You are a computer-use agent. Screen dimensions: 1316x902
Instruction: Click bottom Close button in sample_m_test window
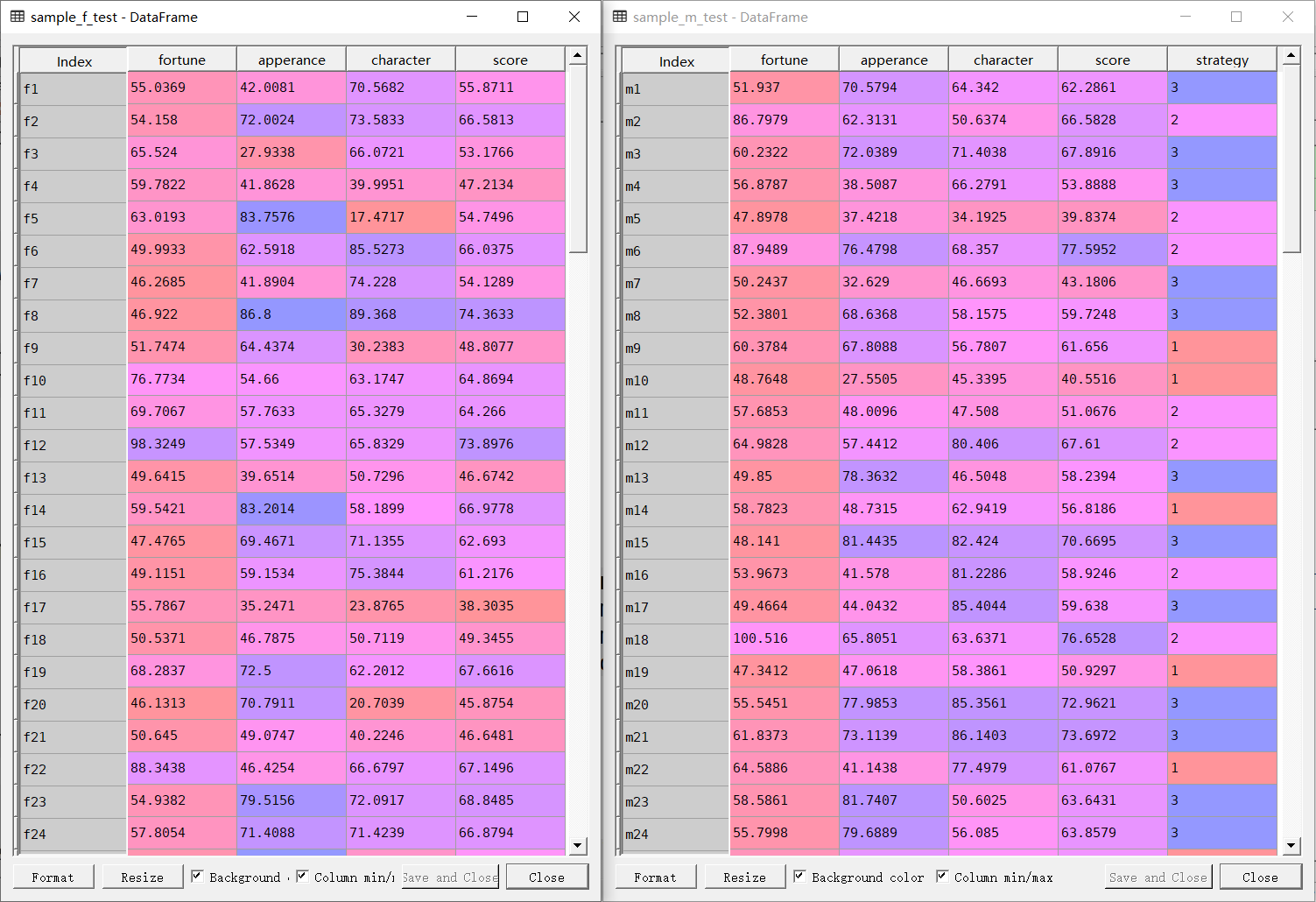tap(1260, 877)
